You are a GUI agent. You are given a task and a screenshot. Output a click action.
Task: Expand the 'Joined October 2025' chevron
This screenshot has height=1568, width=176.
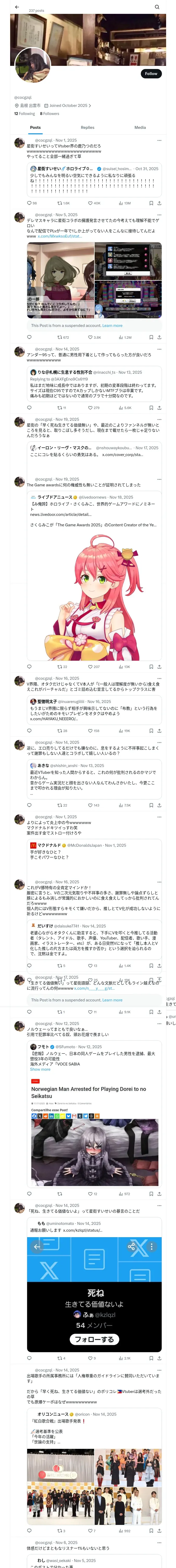click(90, 105)
